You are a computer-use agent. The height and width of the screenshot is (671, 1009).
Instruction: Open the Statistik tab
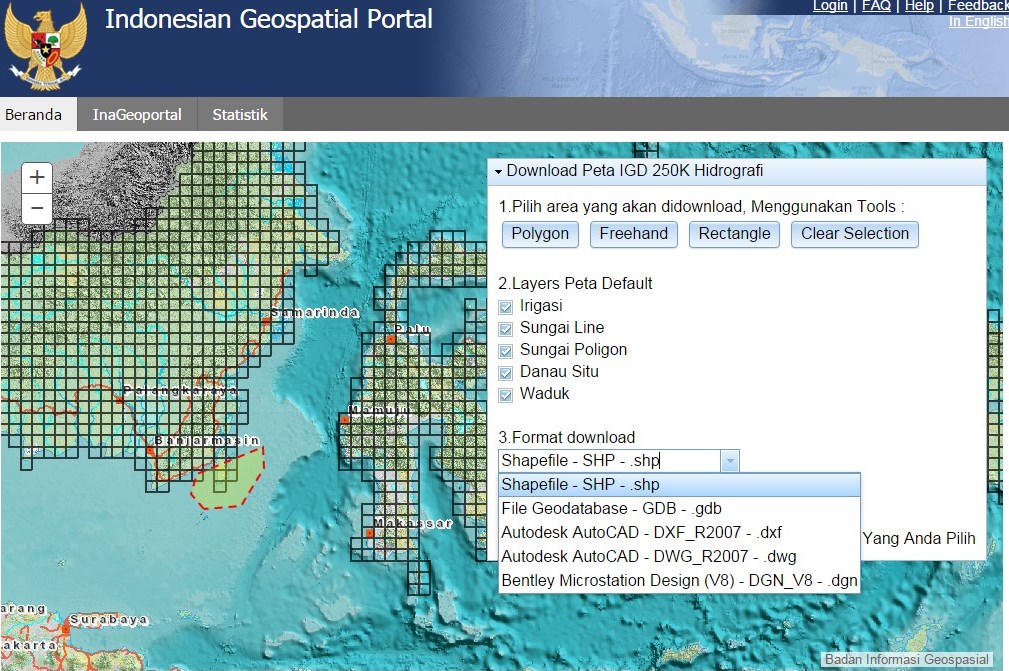click(240, 114)
